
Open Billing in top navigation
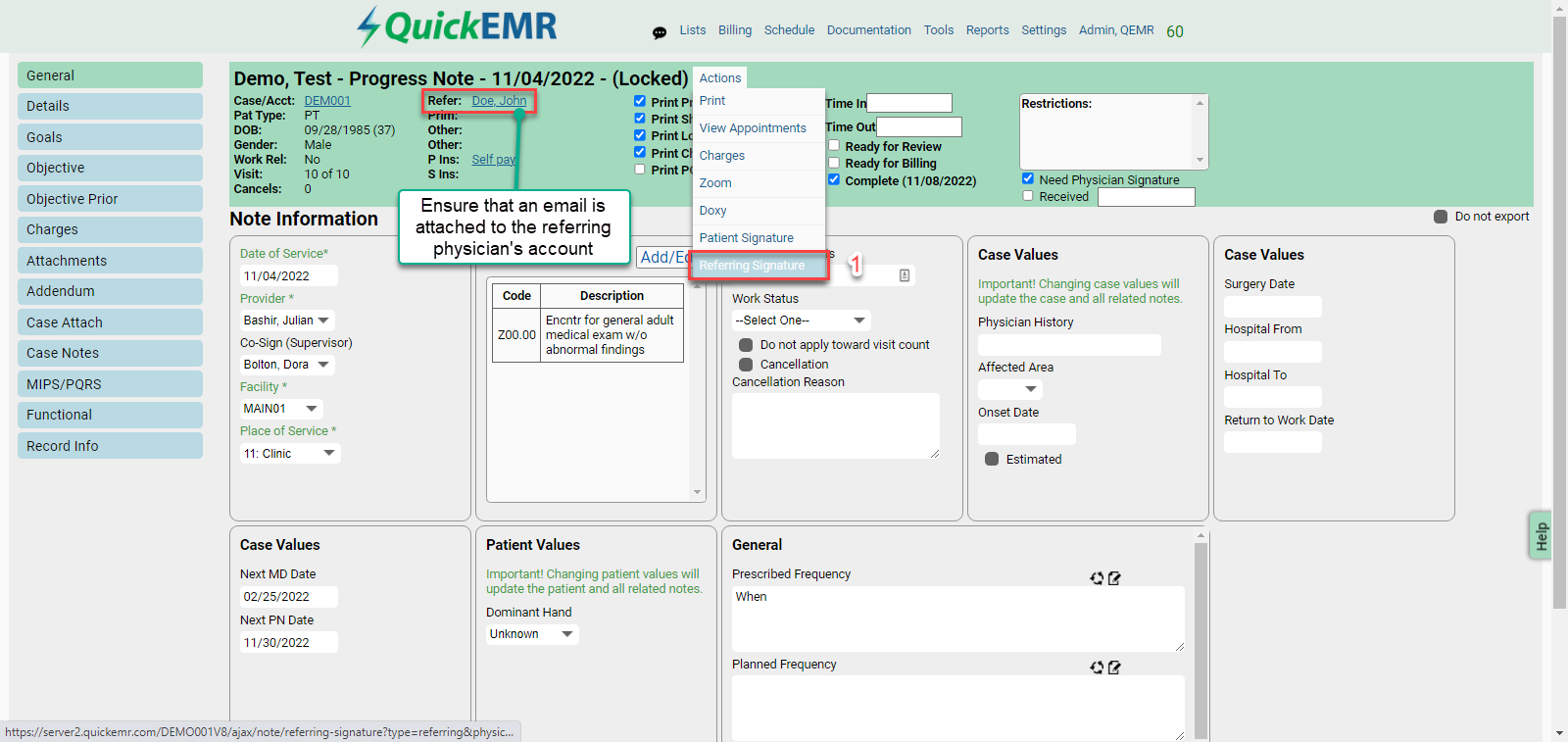pyautogui.click(x=735, y=30)
